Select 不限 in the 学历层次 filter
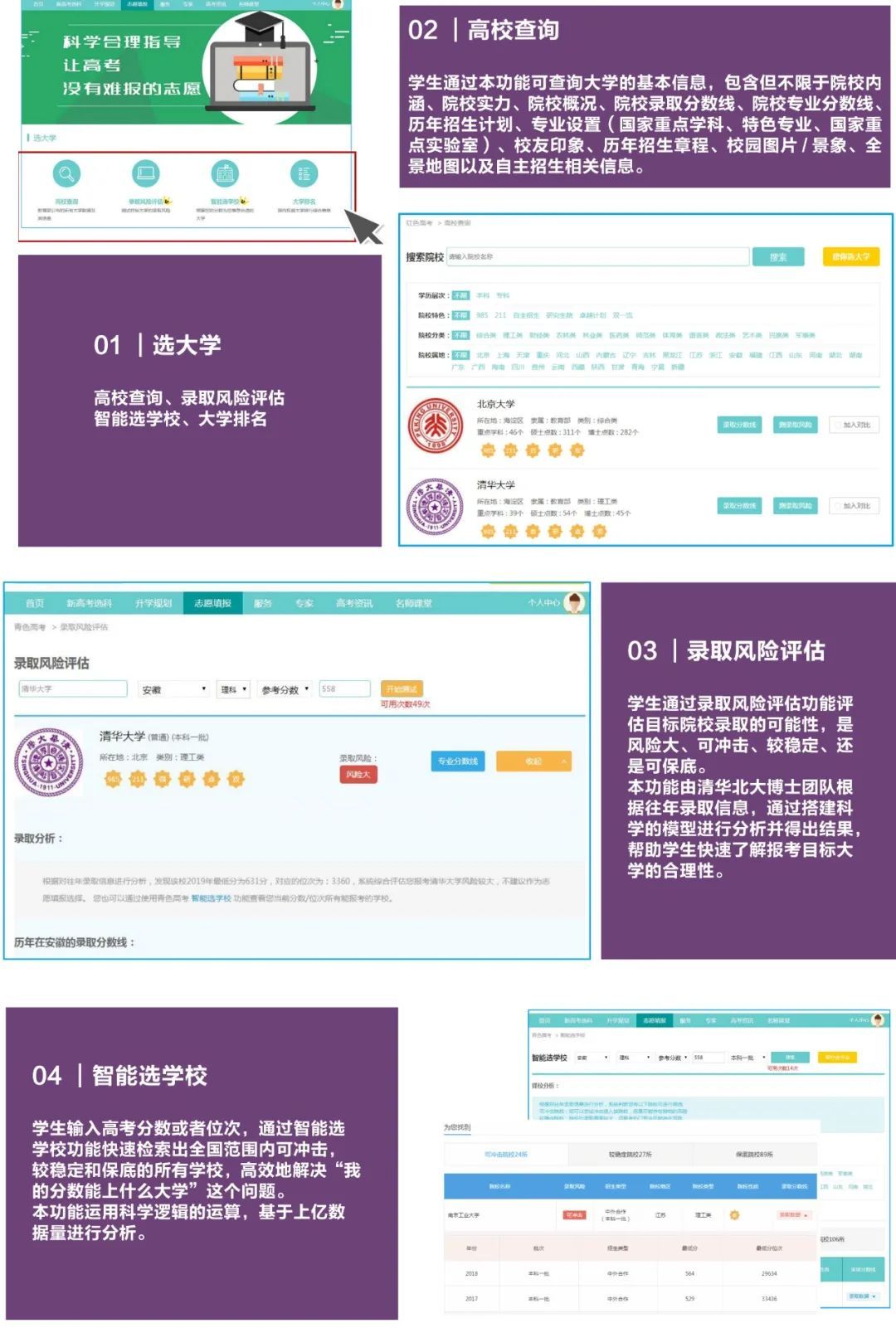 [x=460, y=295]
